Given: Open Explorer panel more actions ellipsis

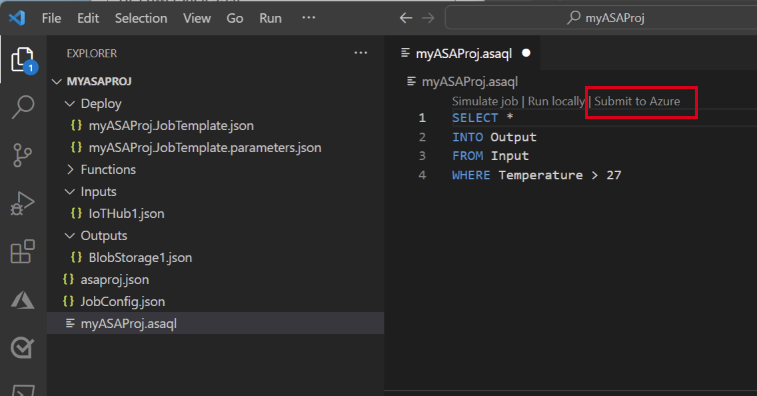Looking at the screenshot, I should coord(361,53).
